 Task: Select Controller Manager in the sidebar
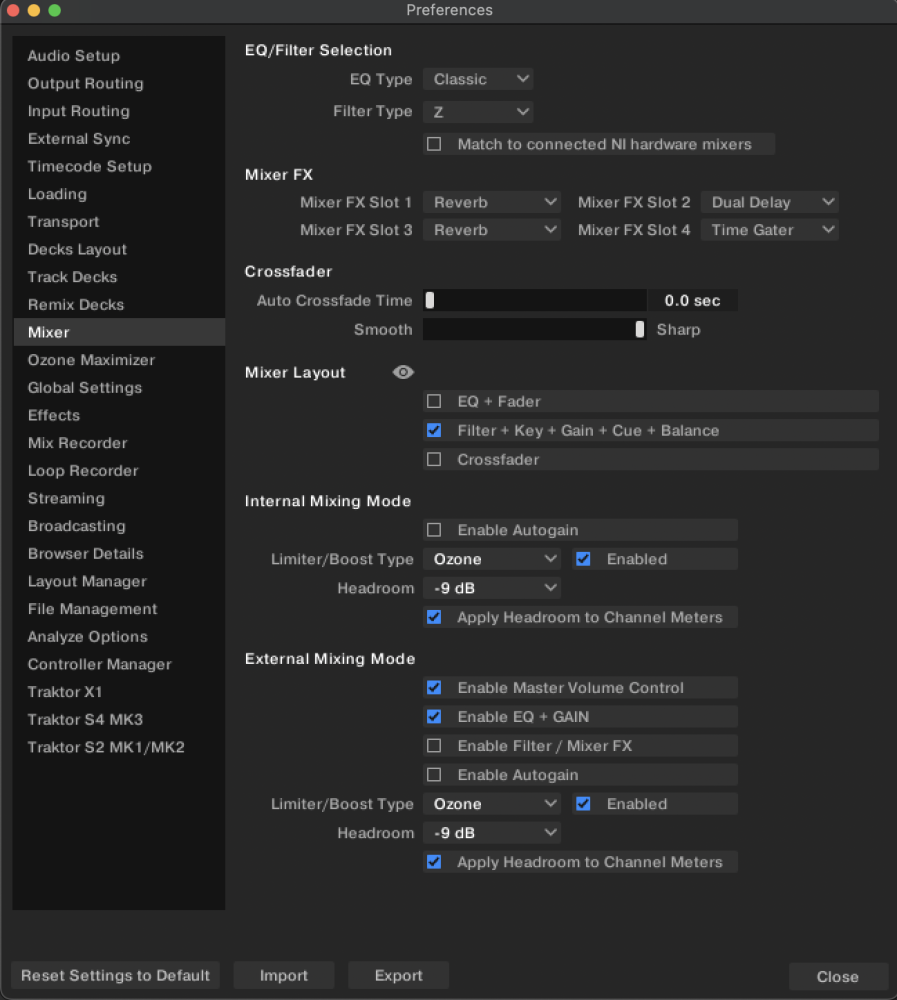pos(99,664)
